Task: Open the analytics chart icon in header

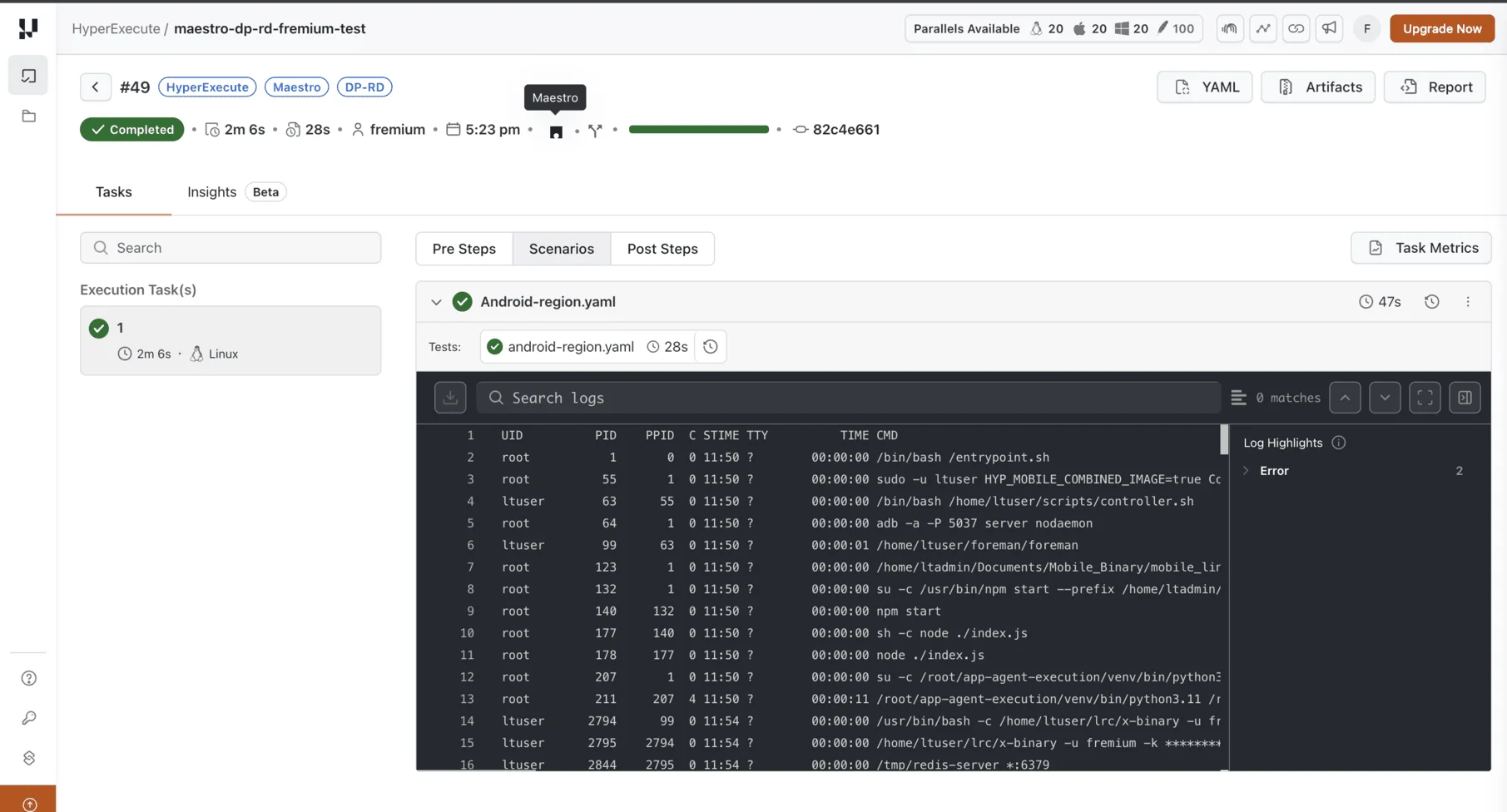Action: (1263, 28)
